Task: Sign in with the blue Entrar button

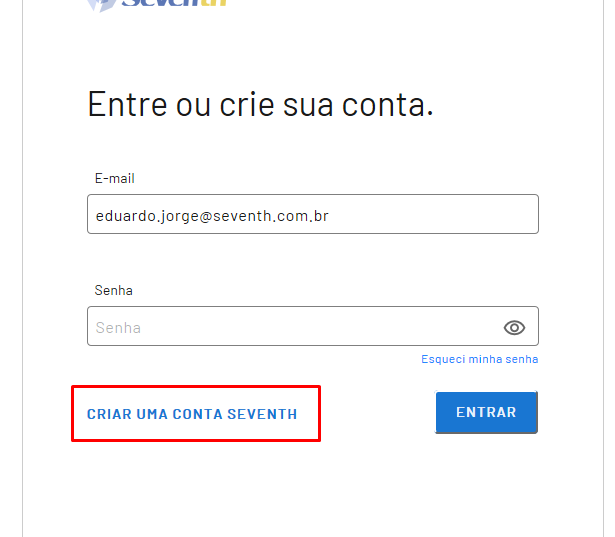Action: pos(486,412)
